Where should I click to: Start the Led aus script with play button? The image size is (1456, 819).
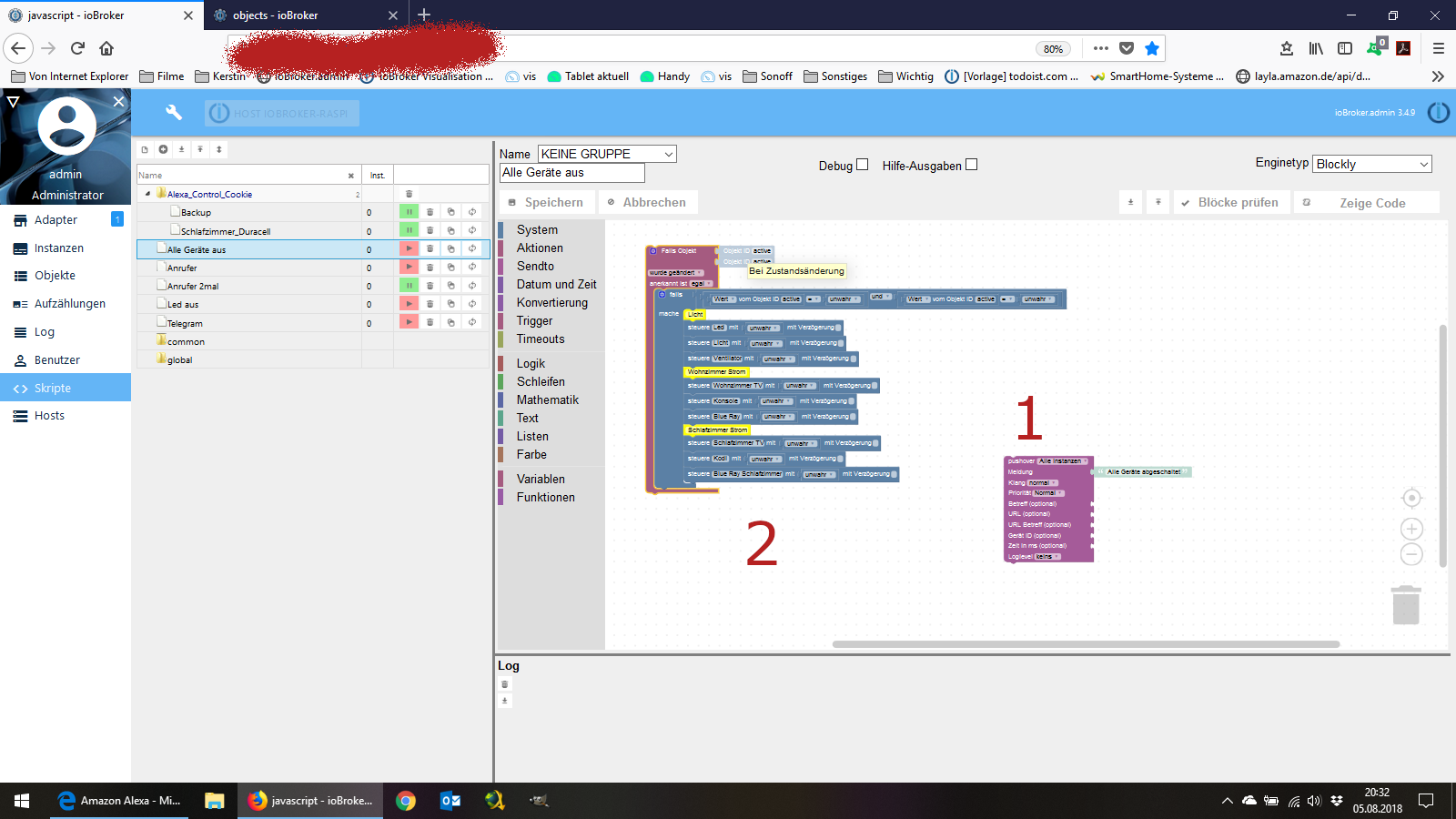(409, 304)
